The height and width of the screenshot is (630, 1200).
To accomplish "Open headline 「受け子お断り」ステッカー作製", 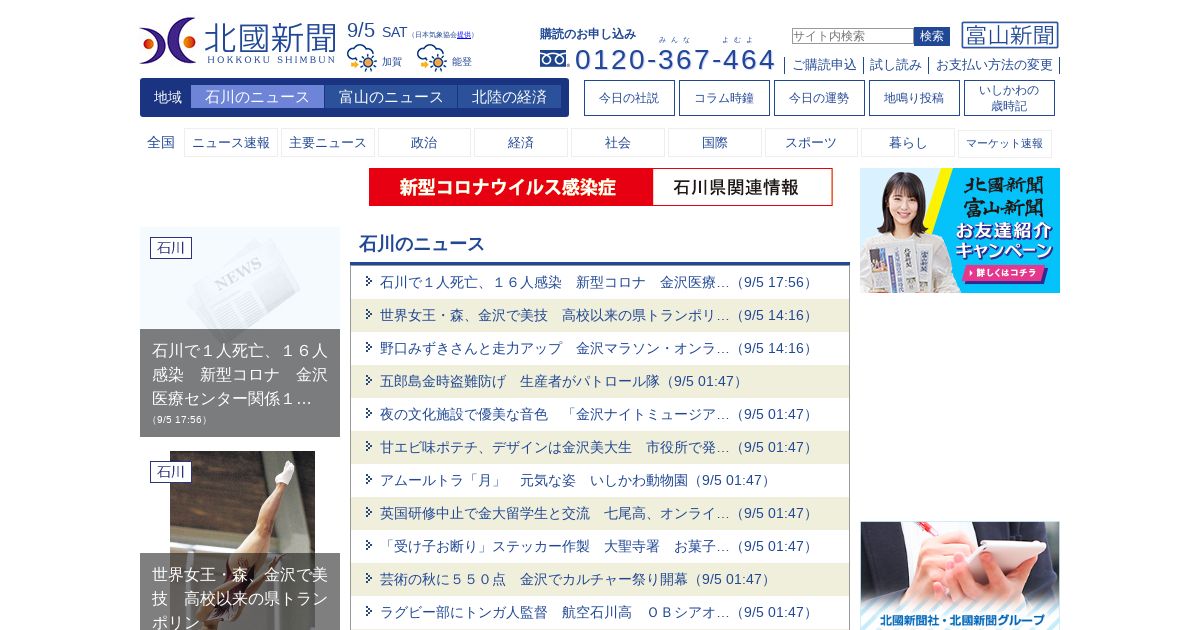I will point(598,546).
